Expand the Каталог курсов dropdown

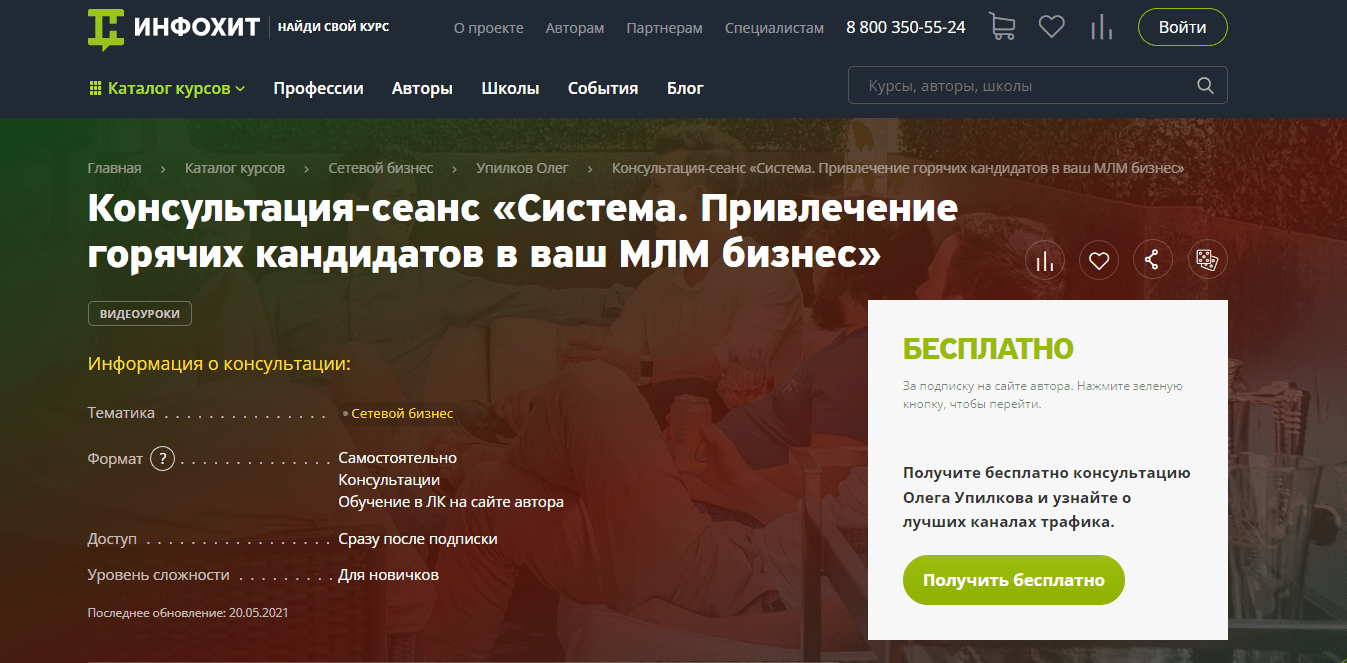pos(167,88)
